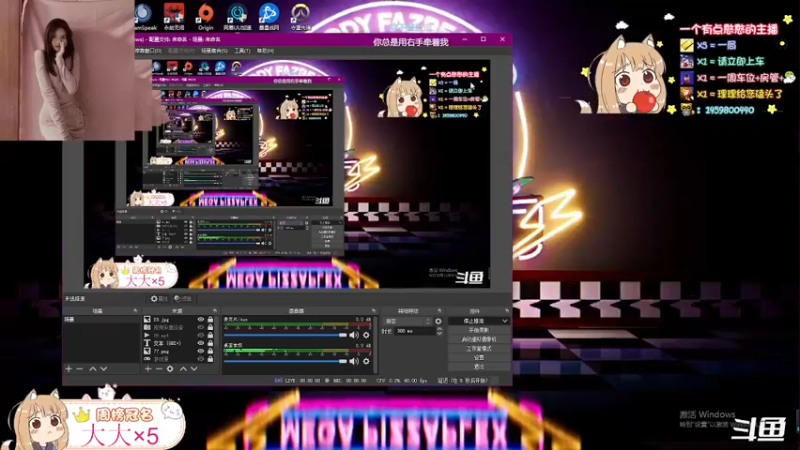Open source properties gear in Sources panel footer
This screenshot has width=800, height=450.
pos(170,368)
